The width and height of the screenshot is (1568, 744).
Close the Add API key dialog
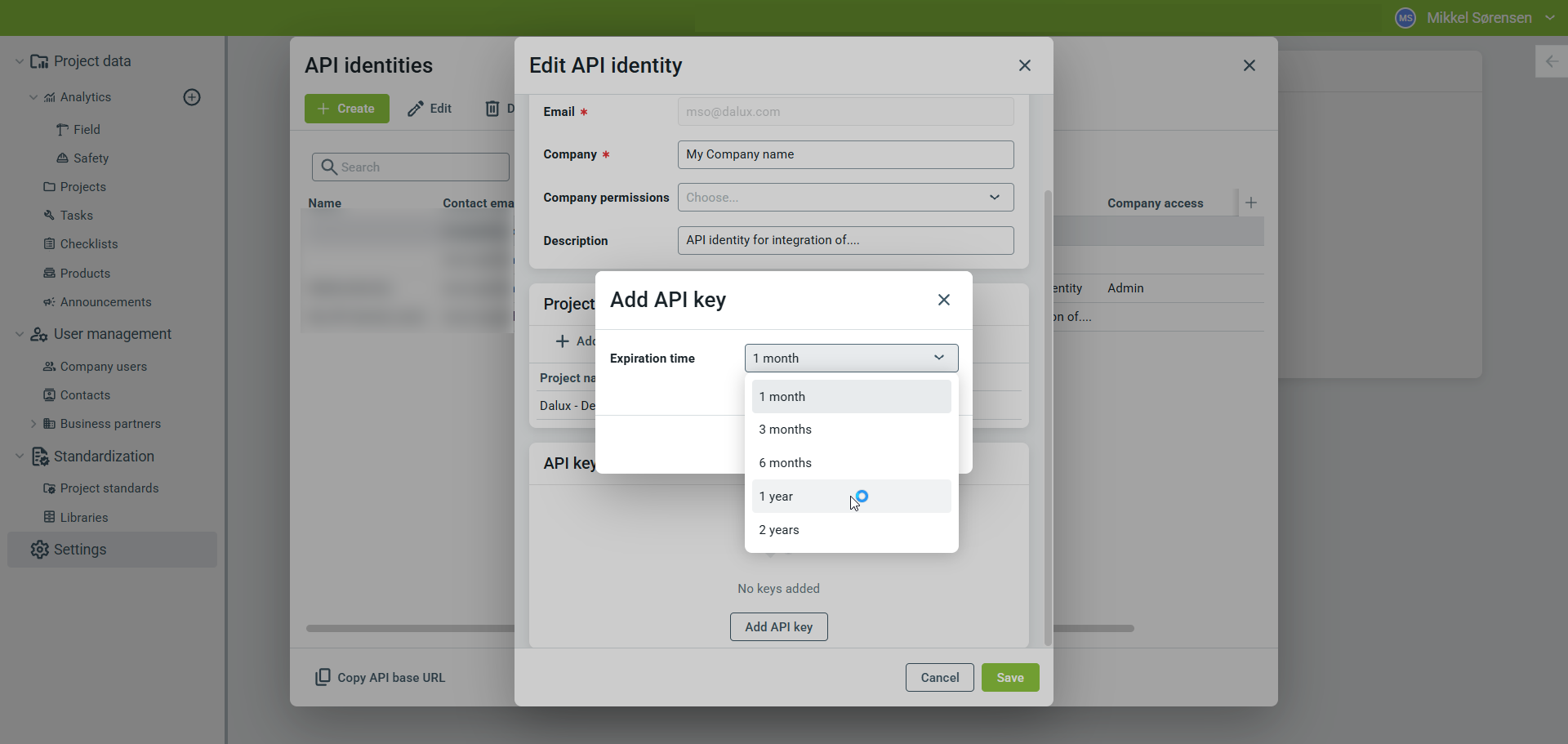coord(944,300)
